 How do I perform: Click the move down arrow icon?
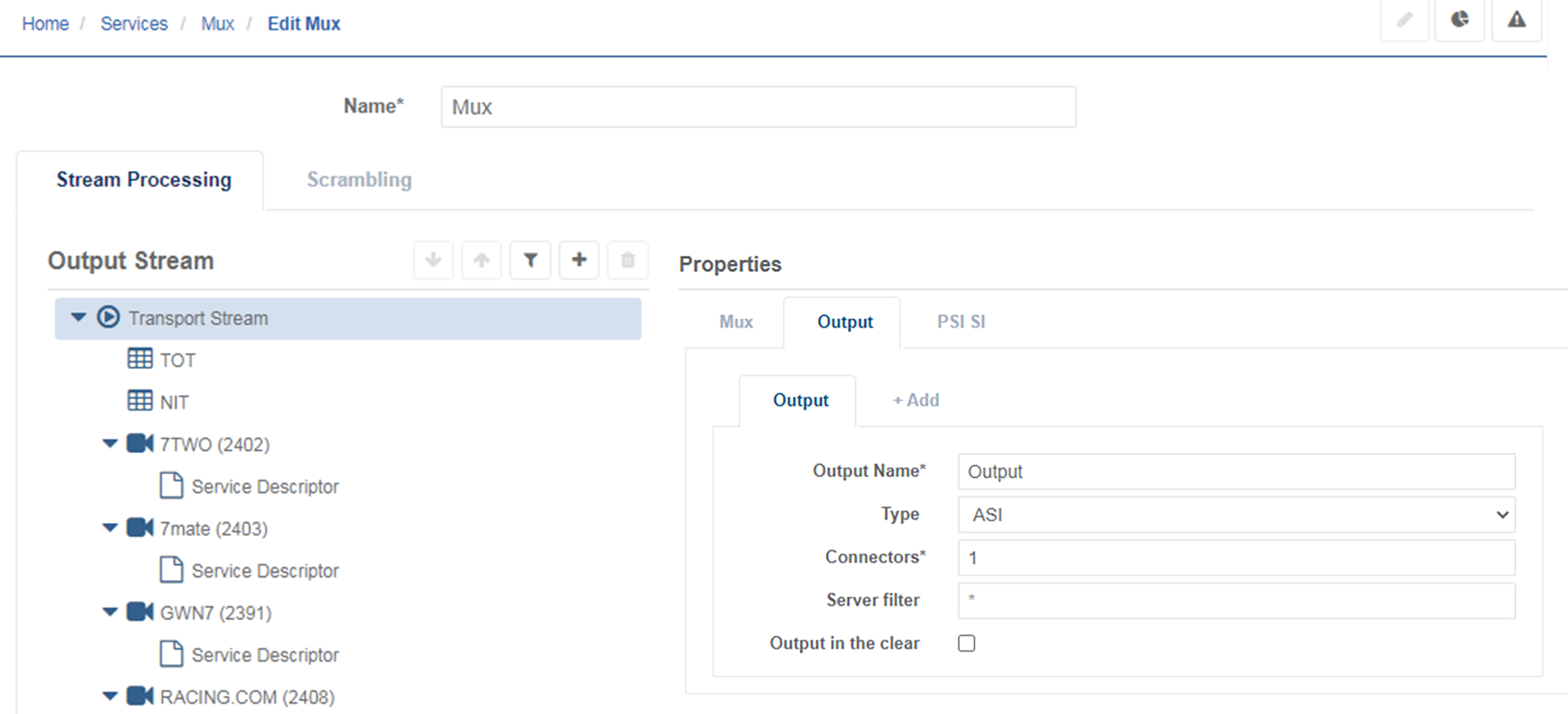(433, 260)
